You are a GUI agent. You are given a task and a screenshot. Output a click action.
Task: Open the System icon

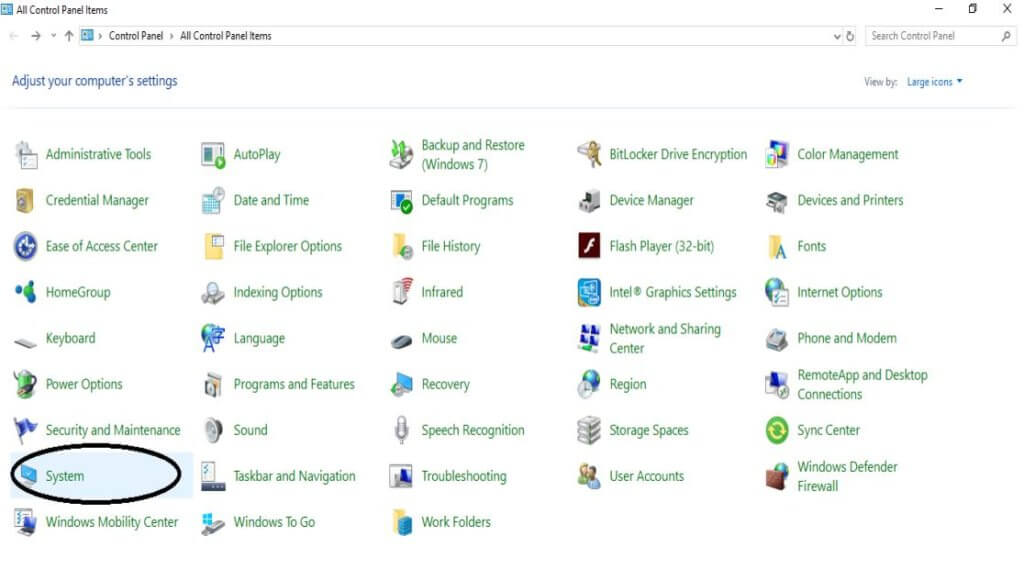pos(28,475)
